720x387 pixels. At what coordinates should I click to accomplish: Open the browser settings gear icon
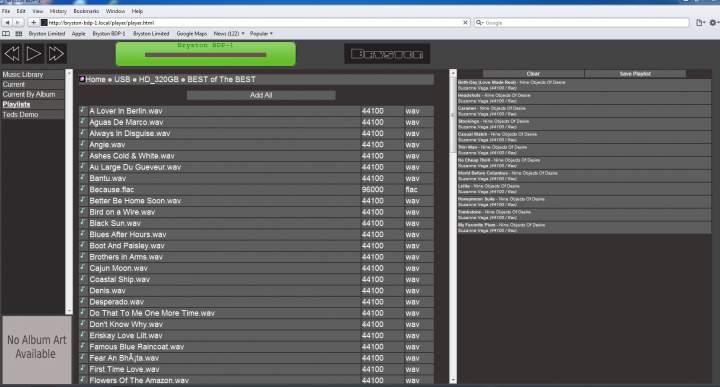click(713, 22)
